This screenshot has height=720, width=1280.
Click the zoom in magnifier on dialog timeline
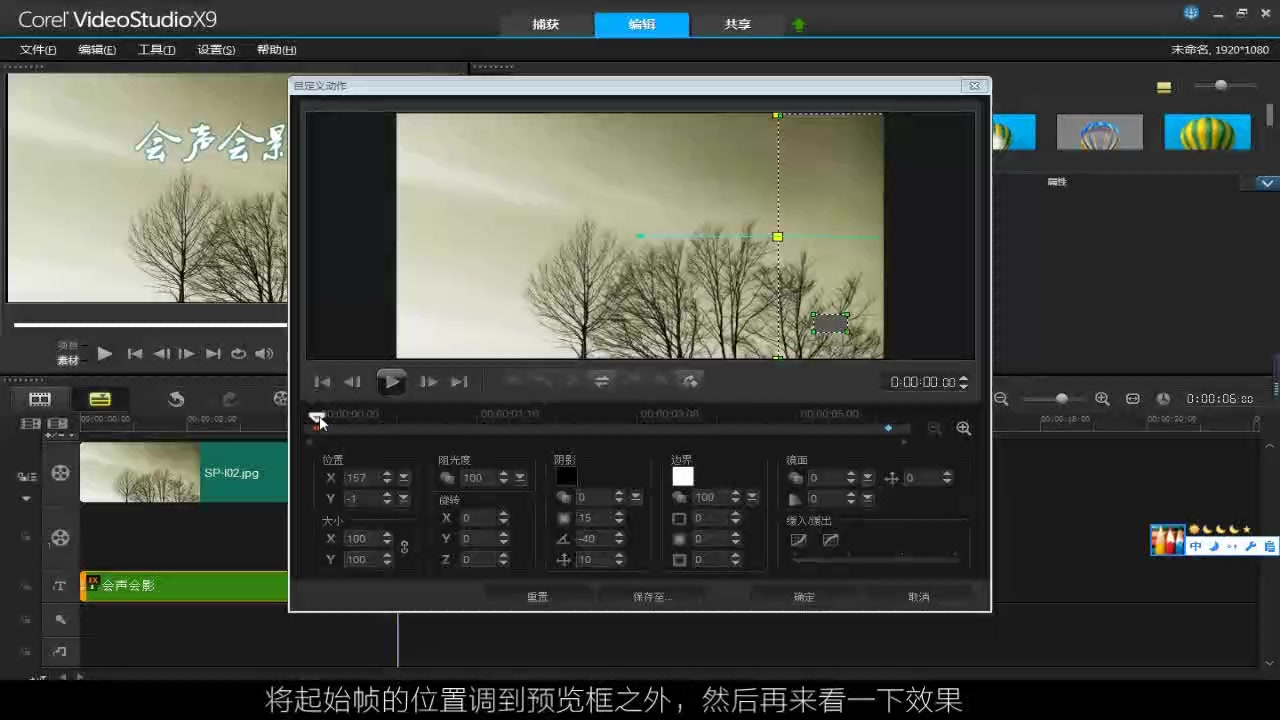coord(963,428)
